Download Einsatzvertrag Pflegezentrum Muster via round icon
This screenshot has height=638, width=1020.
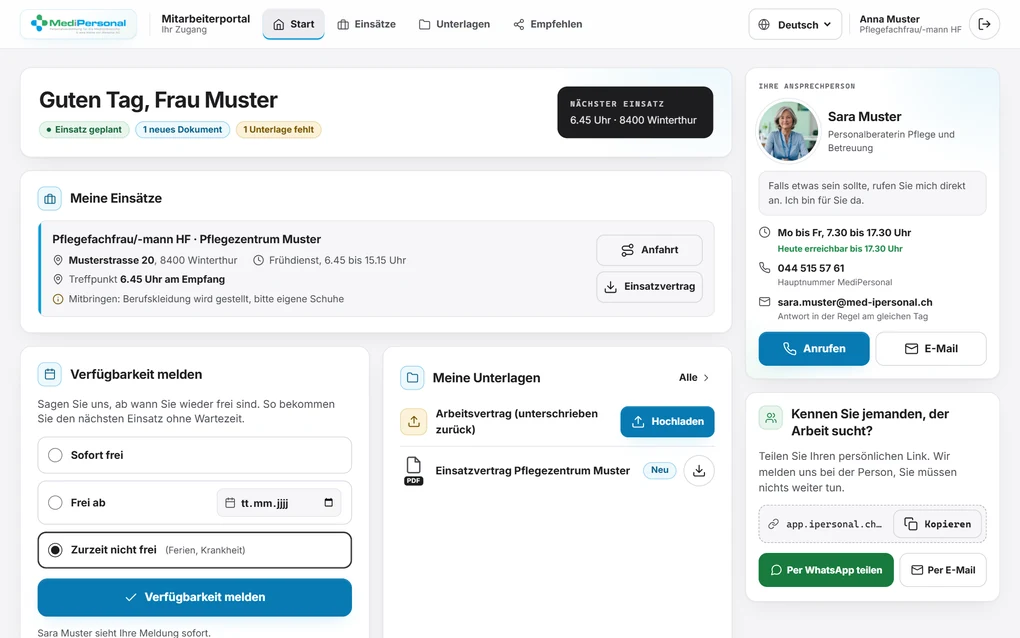tap(699, 471)
